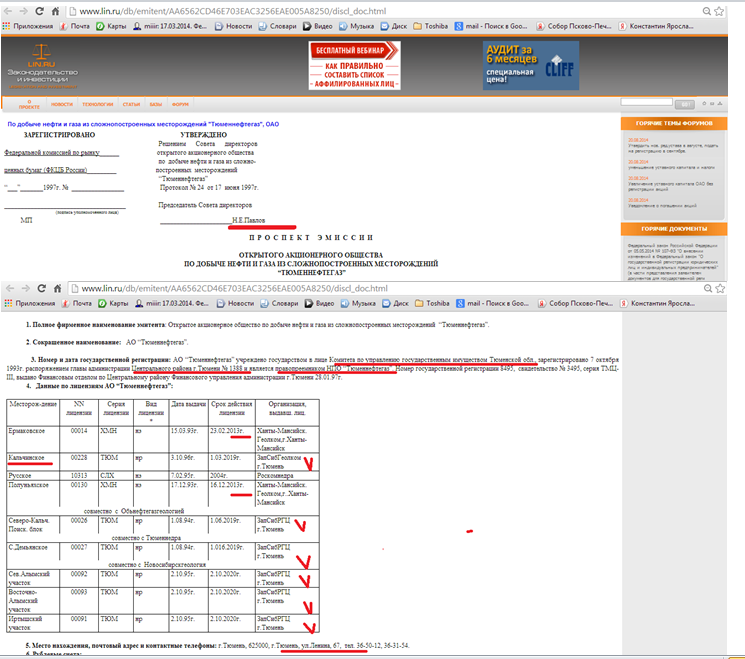Click the zoom magnifier in lower address bar
745x659 pixels.
point(708,288)
